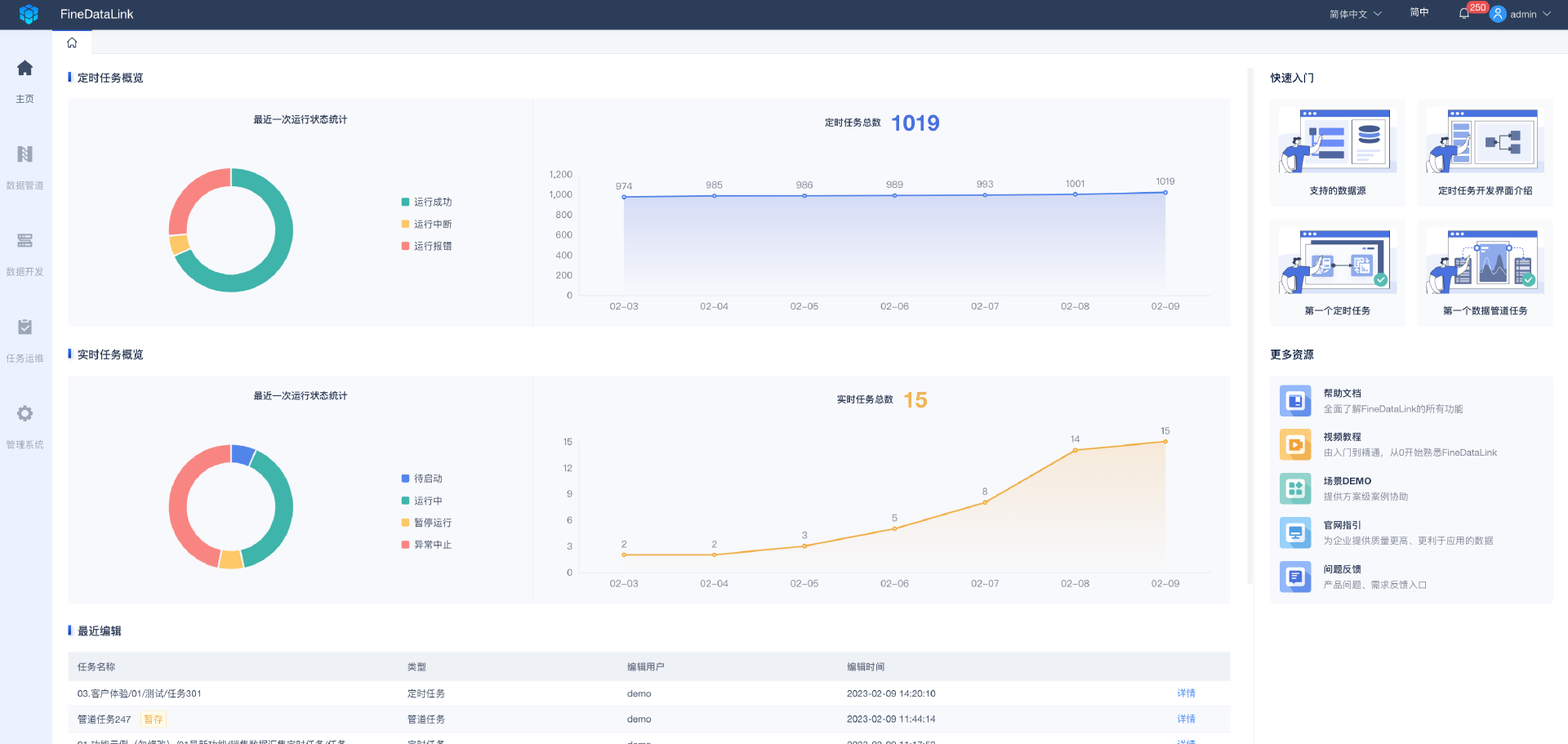View 详情 for 管道任务247 row

[x=1187, y=719]
